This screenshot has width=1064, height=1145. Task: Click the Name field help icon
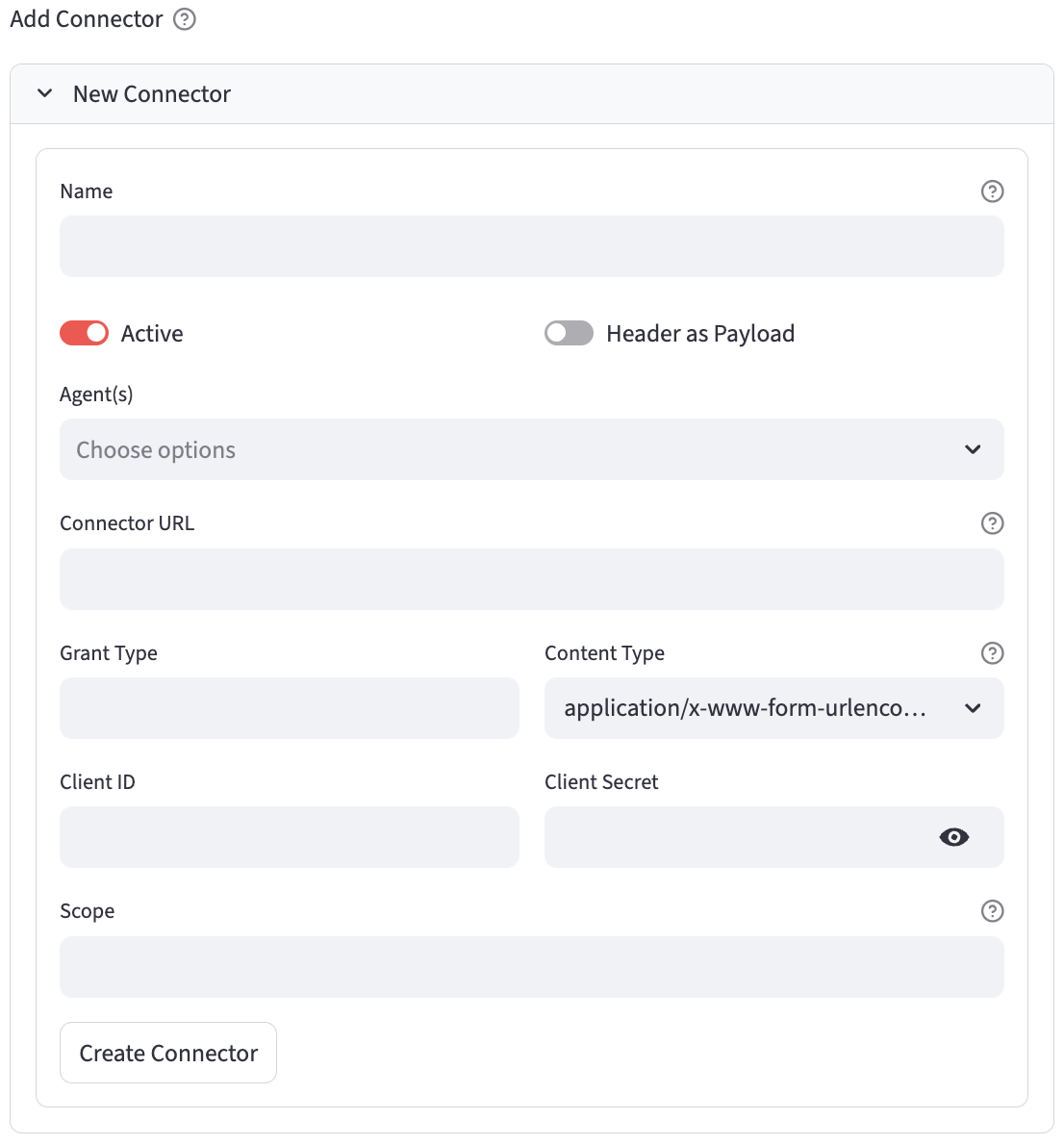[x=992, y=191]
